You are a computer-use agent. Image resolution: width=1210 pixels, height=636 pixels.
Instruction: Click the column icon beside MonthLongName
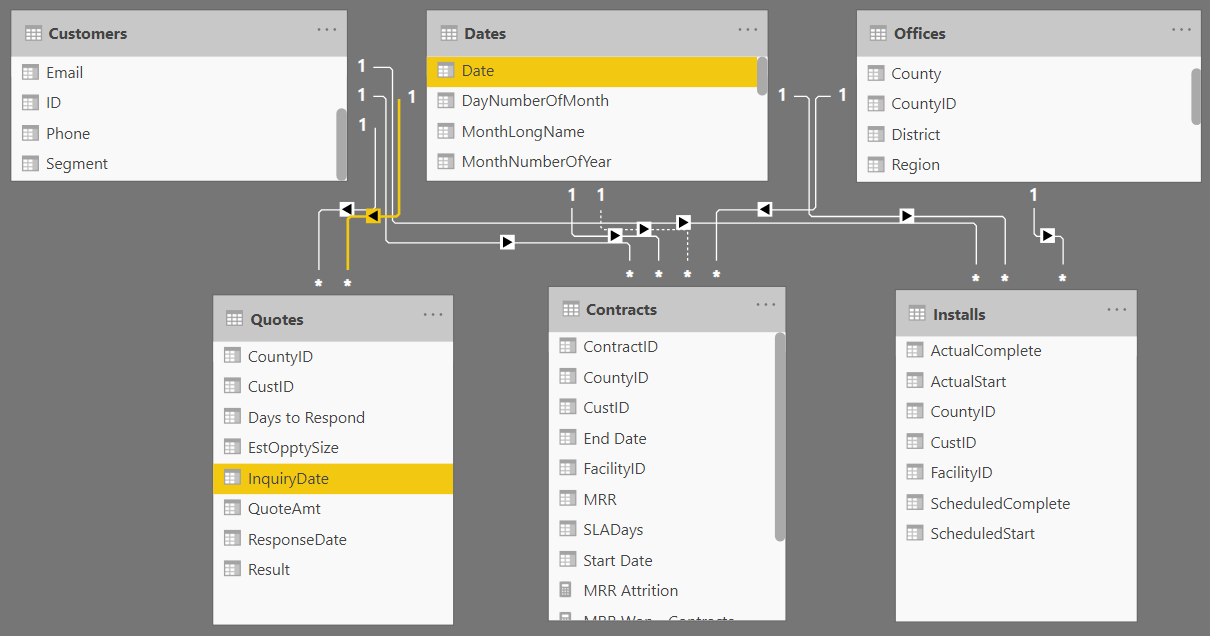click(x=446, y=131)
